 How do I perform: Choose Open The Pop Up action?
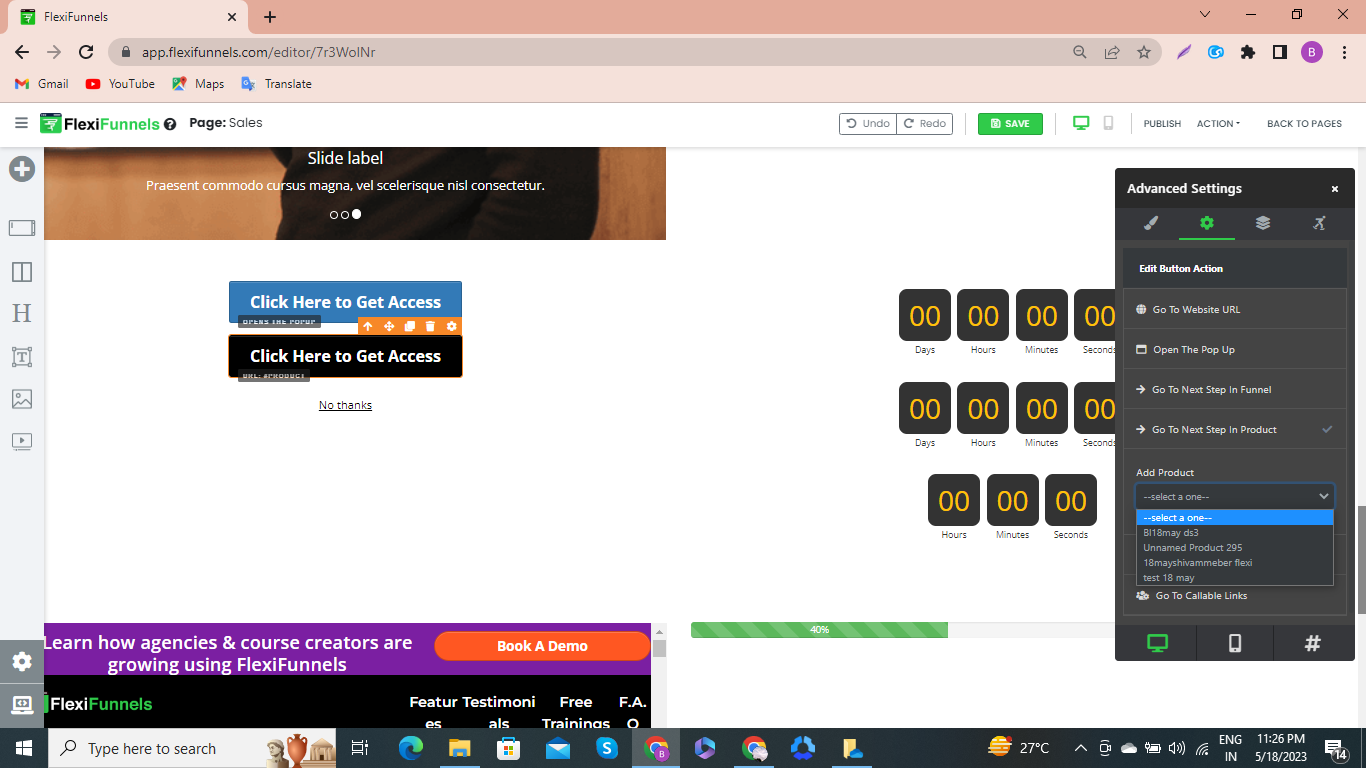point(1235,349)
